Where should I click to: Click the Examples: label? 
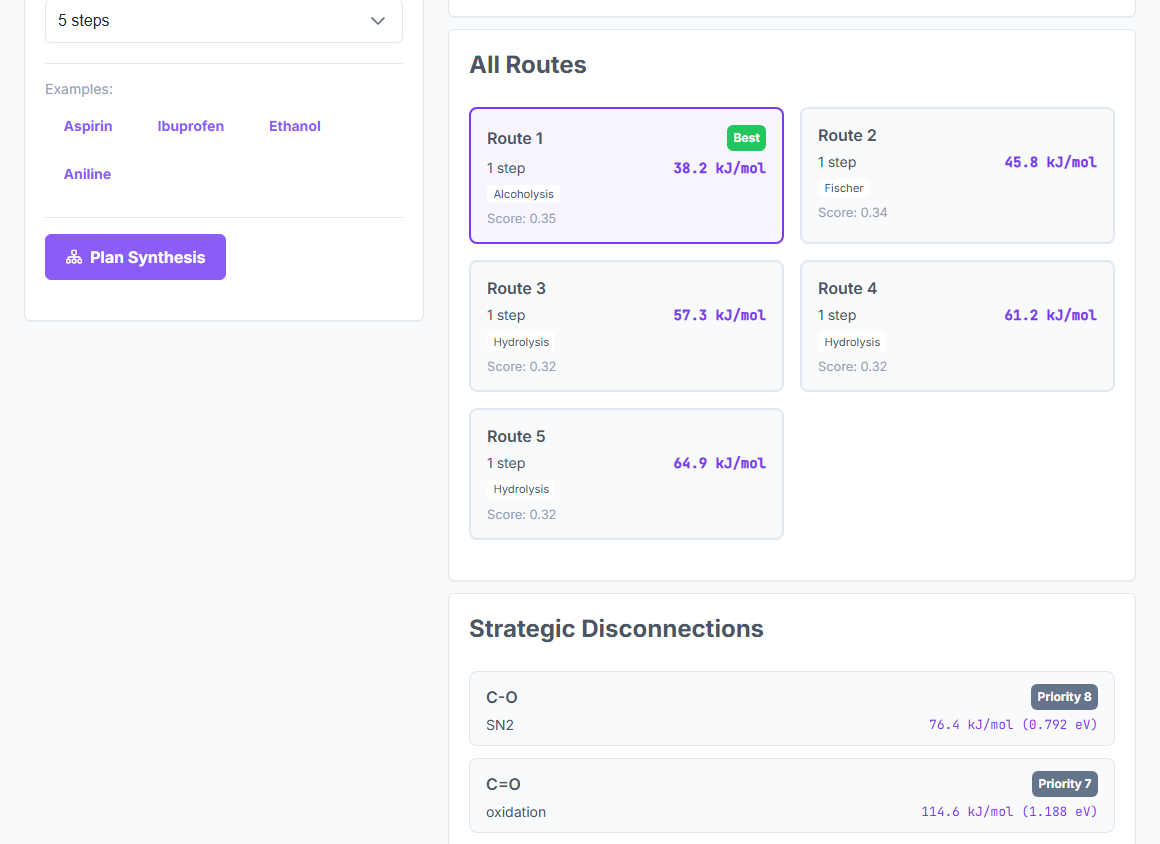point(79,89)
